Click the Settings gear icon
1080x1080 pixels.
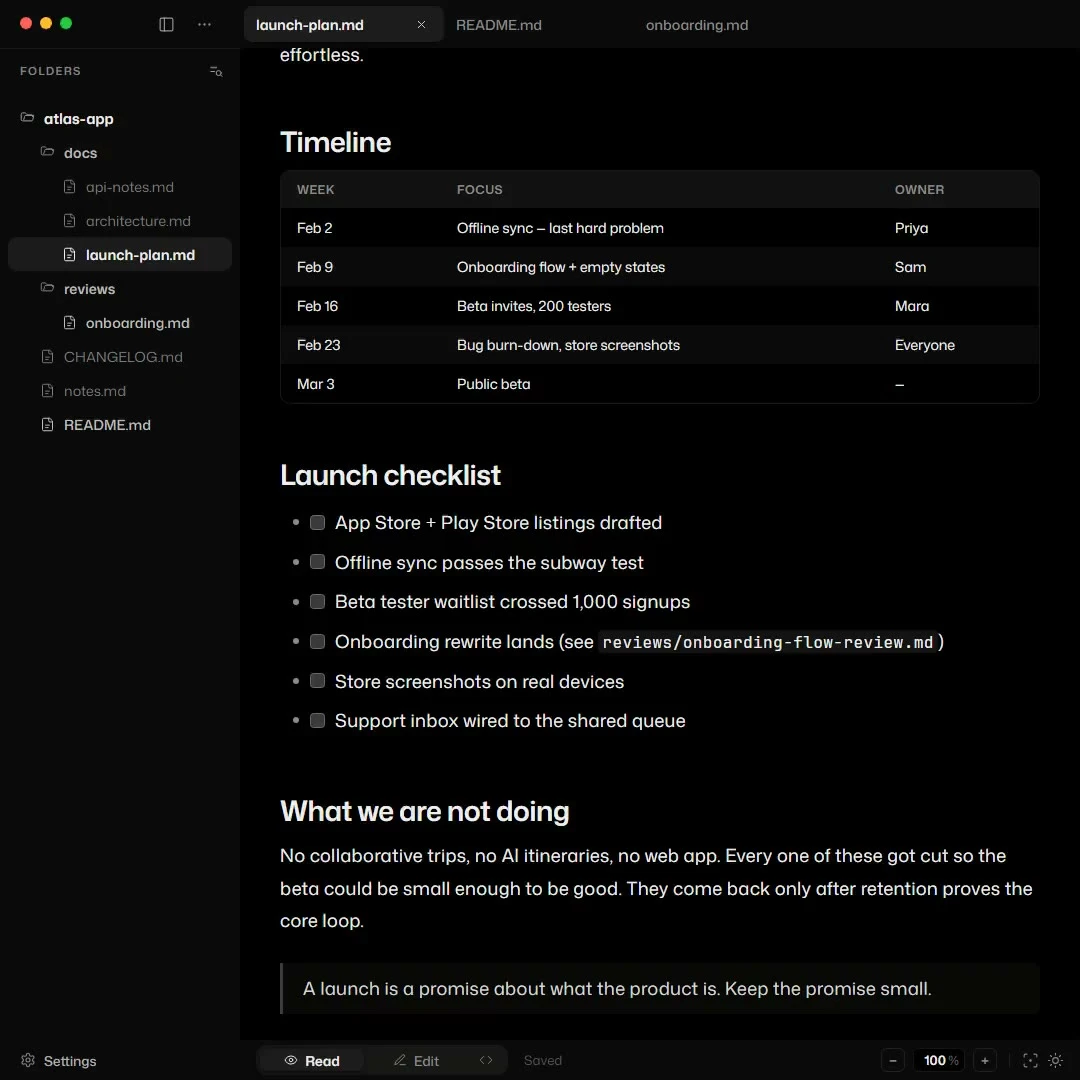[28, 1060]
